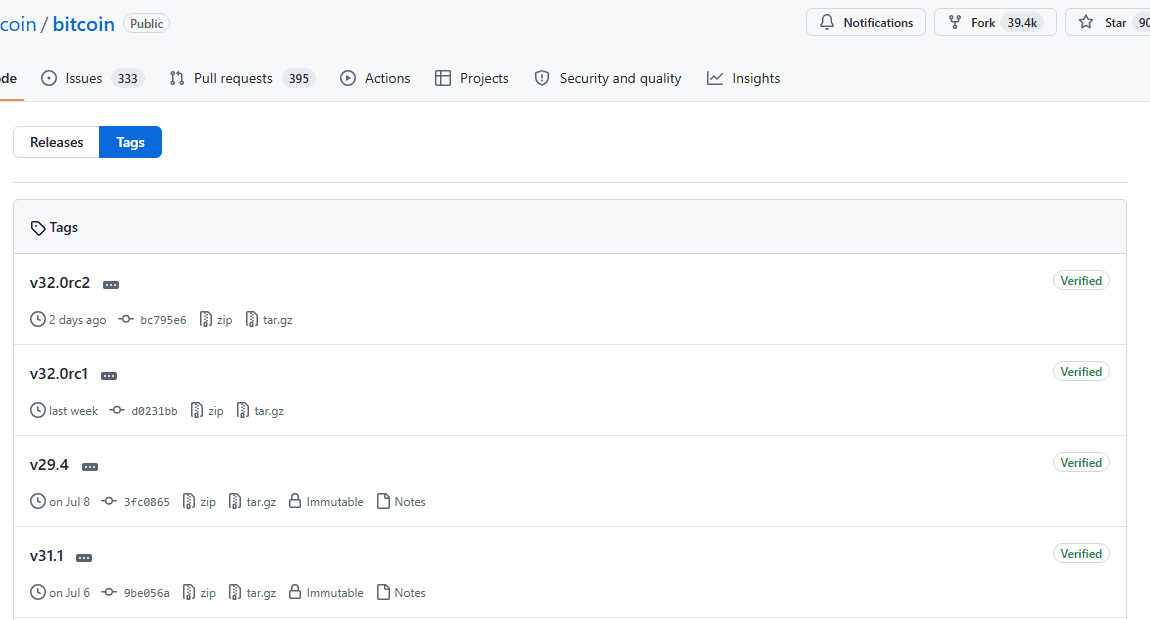Viewport: 1150px width, 620px height.
Task: Download v31.1 tar.gz archive
Action: pos(252,593)
